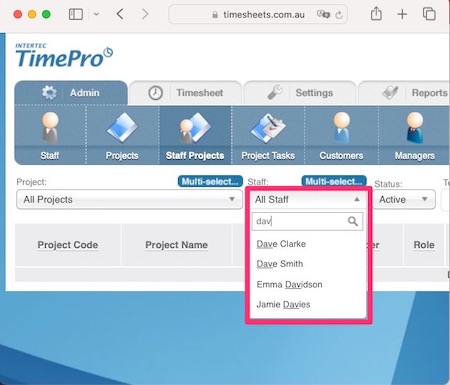Switch to the Timesheet tab

pos(186,93)
